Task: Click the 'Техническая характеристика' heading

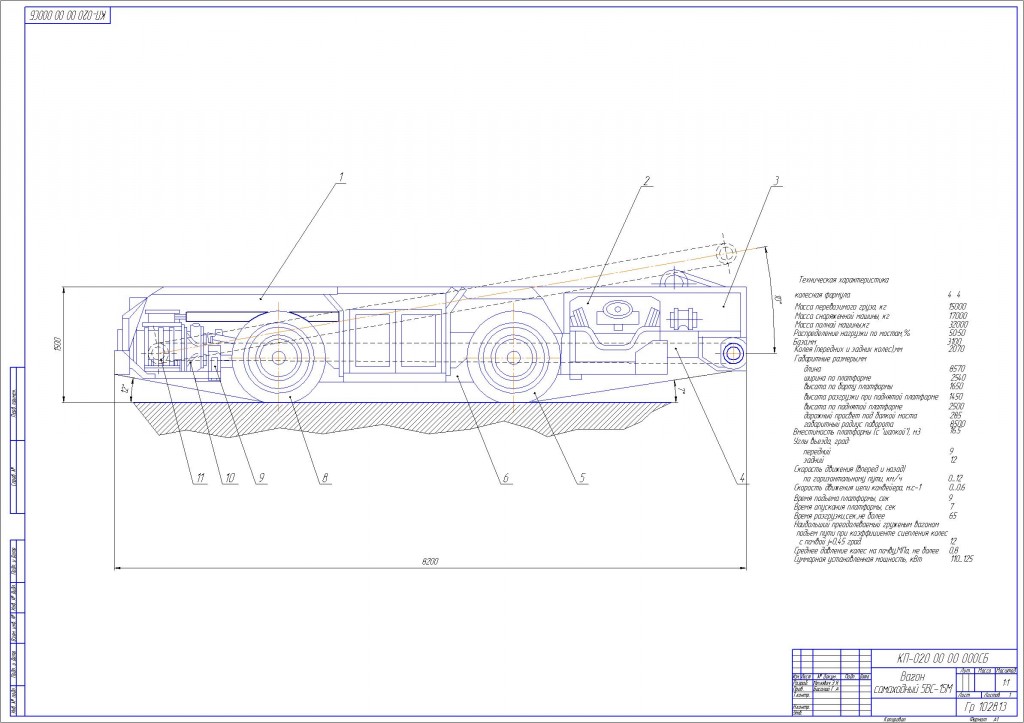Action: (x=844, y=280)
